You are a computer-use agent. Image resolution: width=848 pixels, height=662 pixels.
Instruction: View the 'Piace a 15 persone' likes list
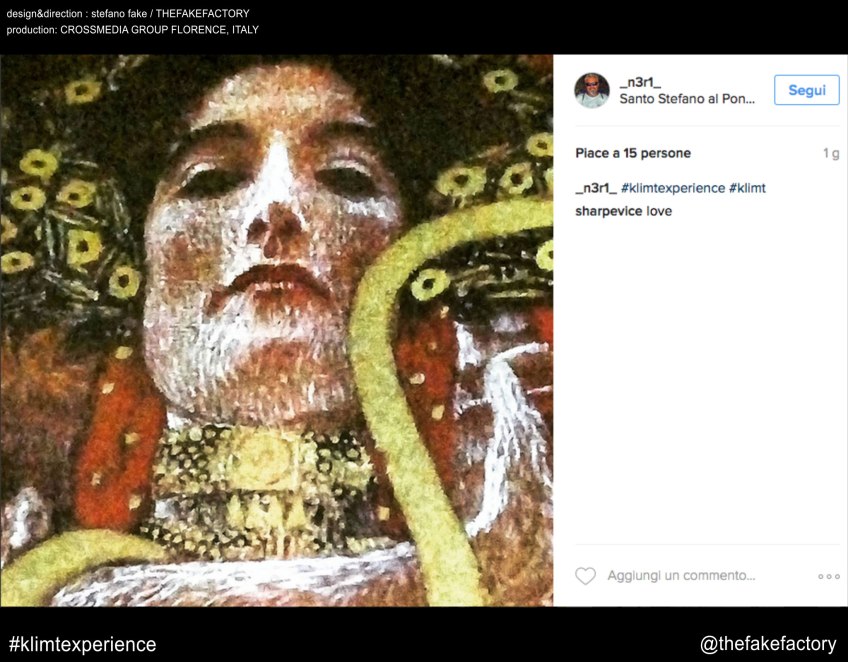tap(633, 153)
